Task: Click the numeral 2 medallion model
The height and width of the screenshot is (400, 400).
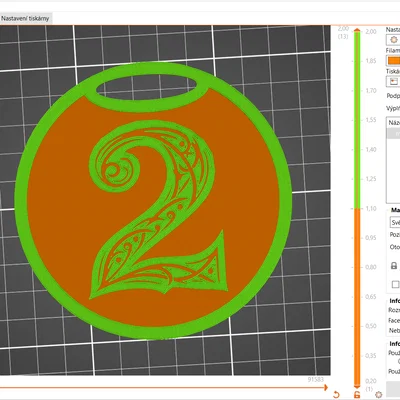Action: click(x=154, y=202)
